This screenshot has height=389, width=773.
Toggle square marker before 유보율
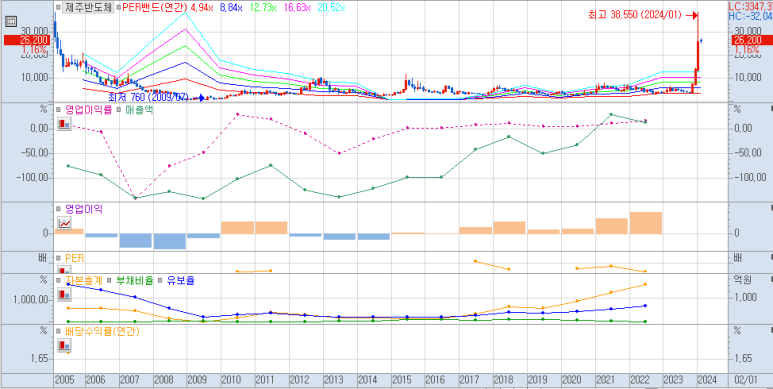(x=159, y=281)
